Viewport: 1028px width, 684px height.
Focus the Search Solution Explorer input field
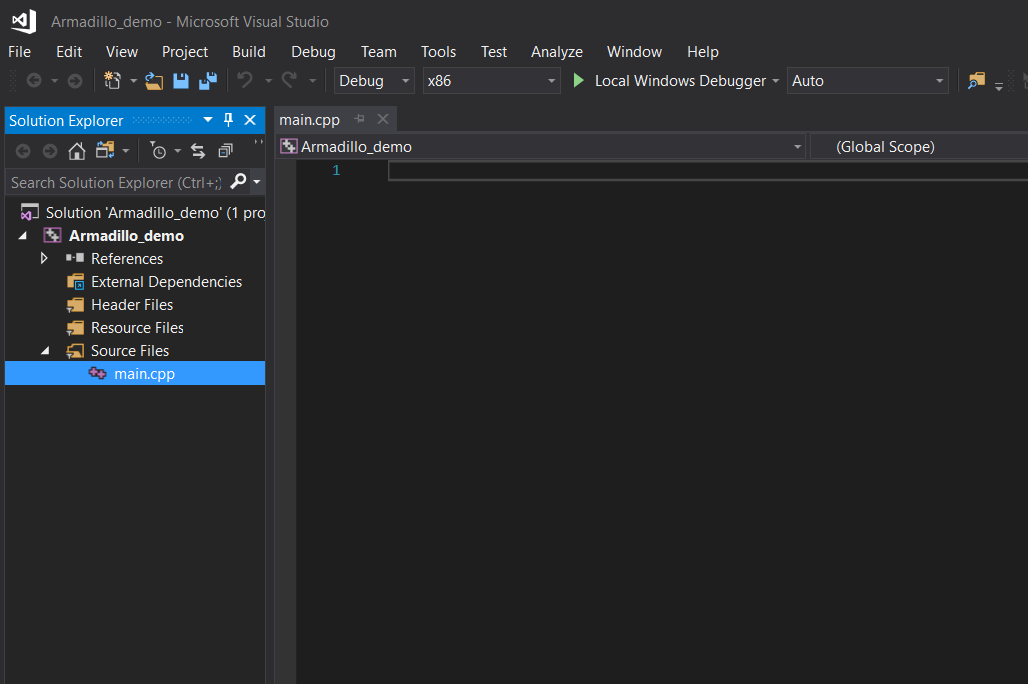116,182
